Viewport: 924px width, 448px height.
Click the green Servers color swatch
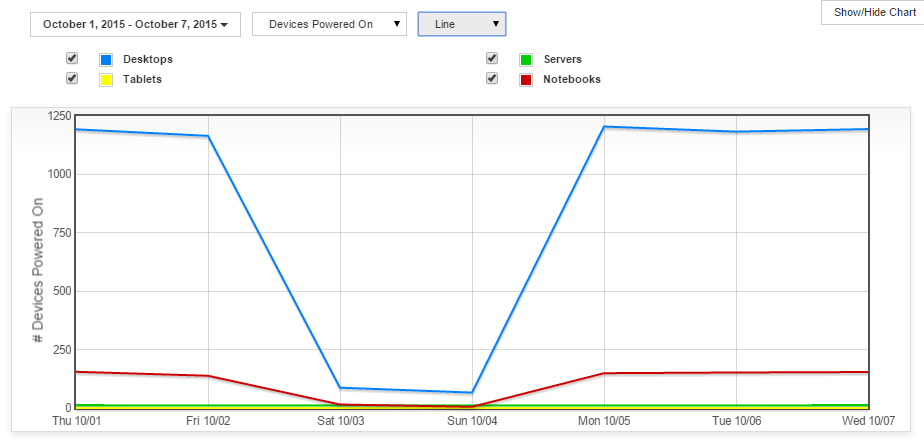coord(525,60)
